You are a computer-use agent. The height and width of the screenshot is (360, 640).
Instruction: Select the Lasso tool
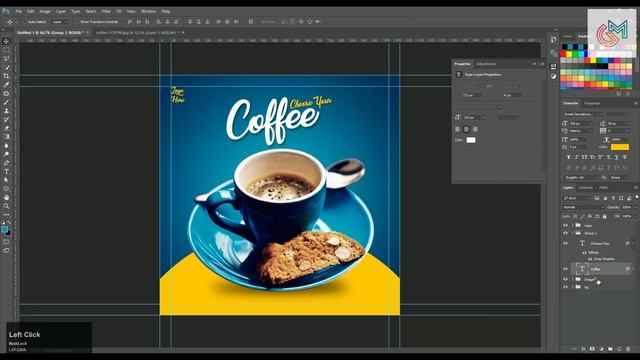[6, 58]
